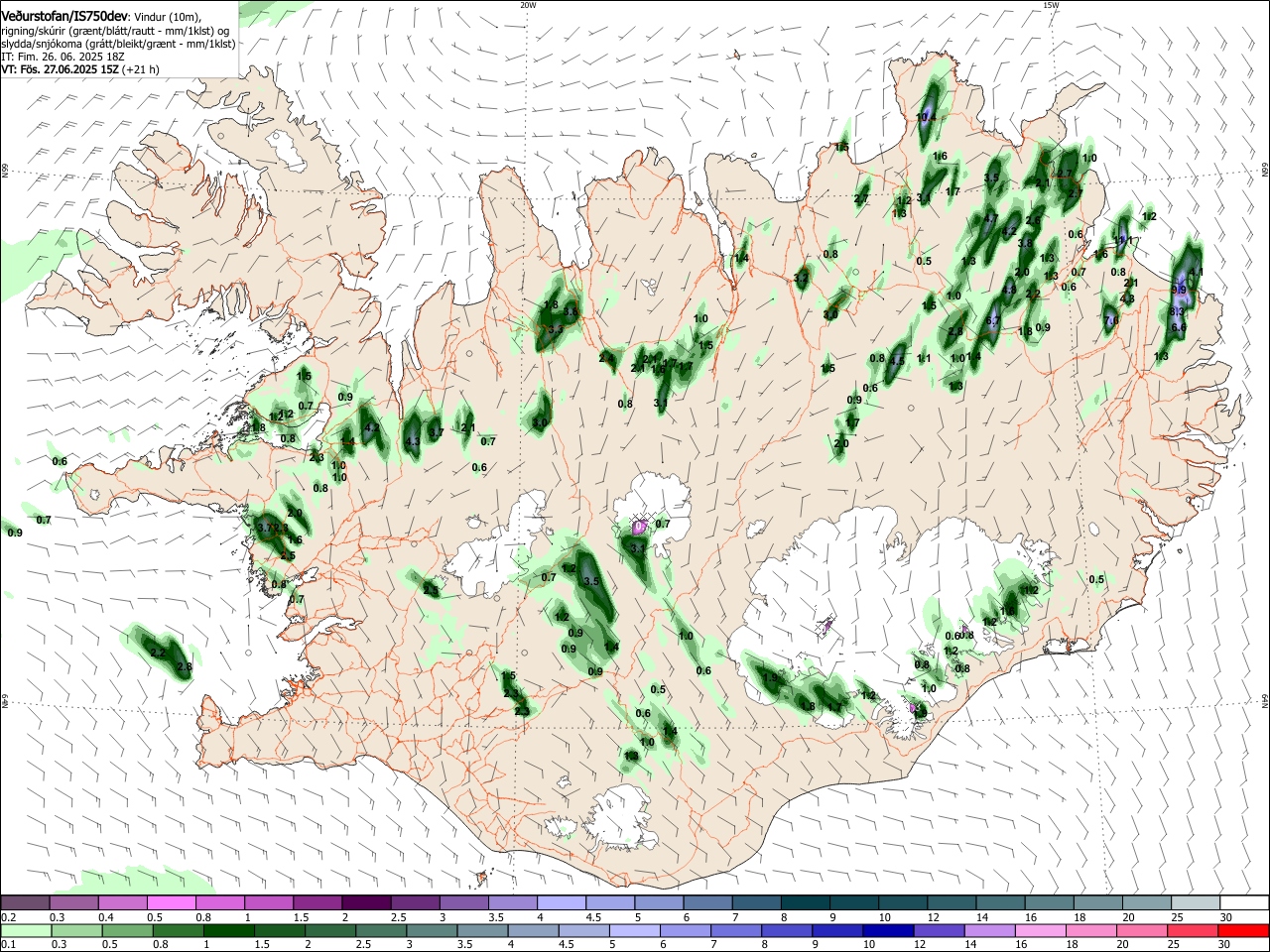Pick the deep navy 10 swatch in the lower legend
This screenshot has height=952, width=1270.
tap(886, 930)
